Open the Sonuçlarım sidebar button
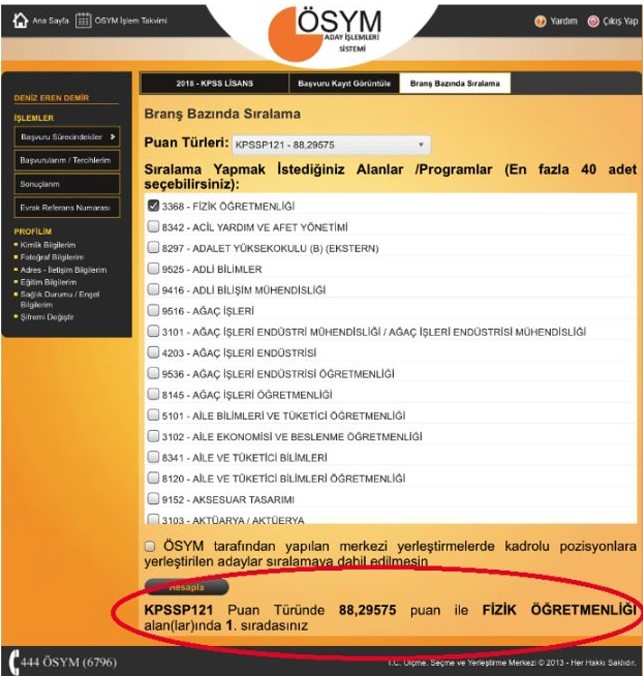 [x=67, y=184]
